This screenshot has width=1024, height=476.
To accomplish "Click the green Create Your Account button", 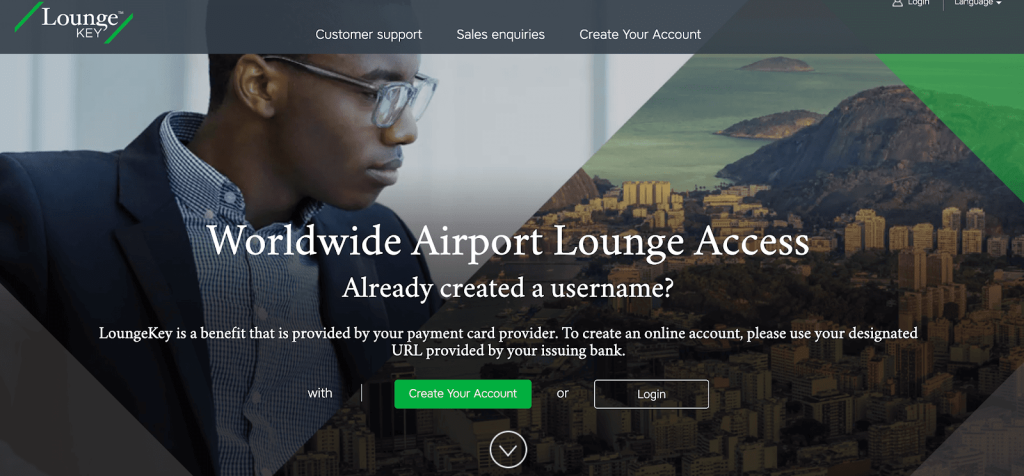I will coord(463,394).
